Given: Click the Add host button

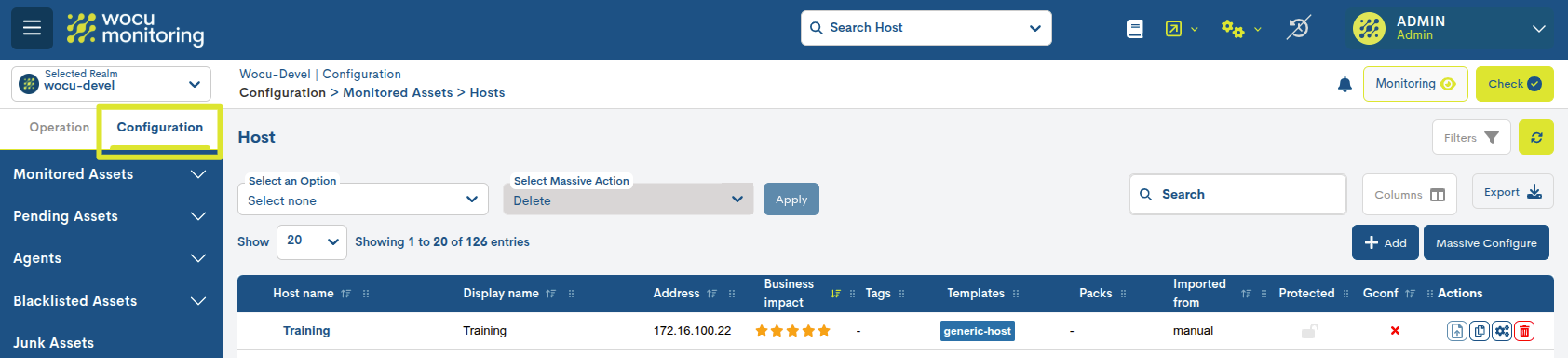Looking at the screenshot, I should (1386, 242).
